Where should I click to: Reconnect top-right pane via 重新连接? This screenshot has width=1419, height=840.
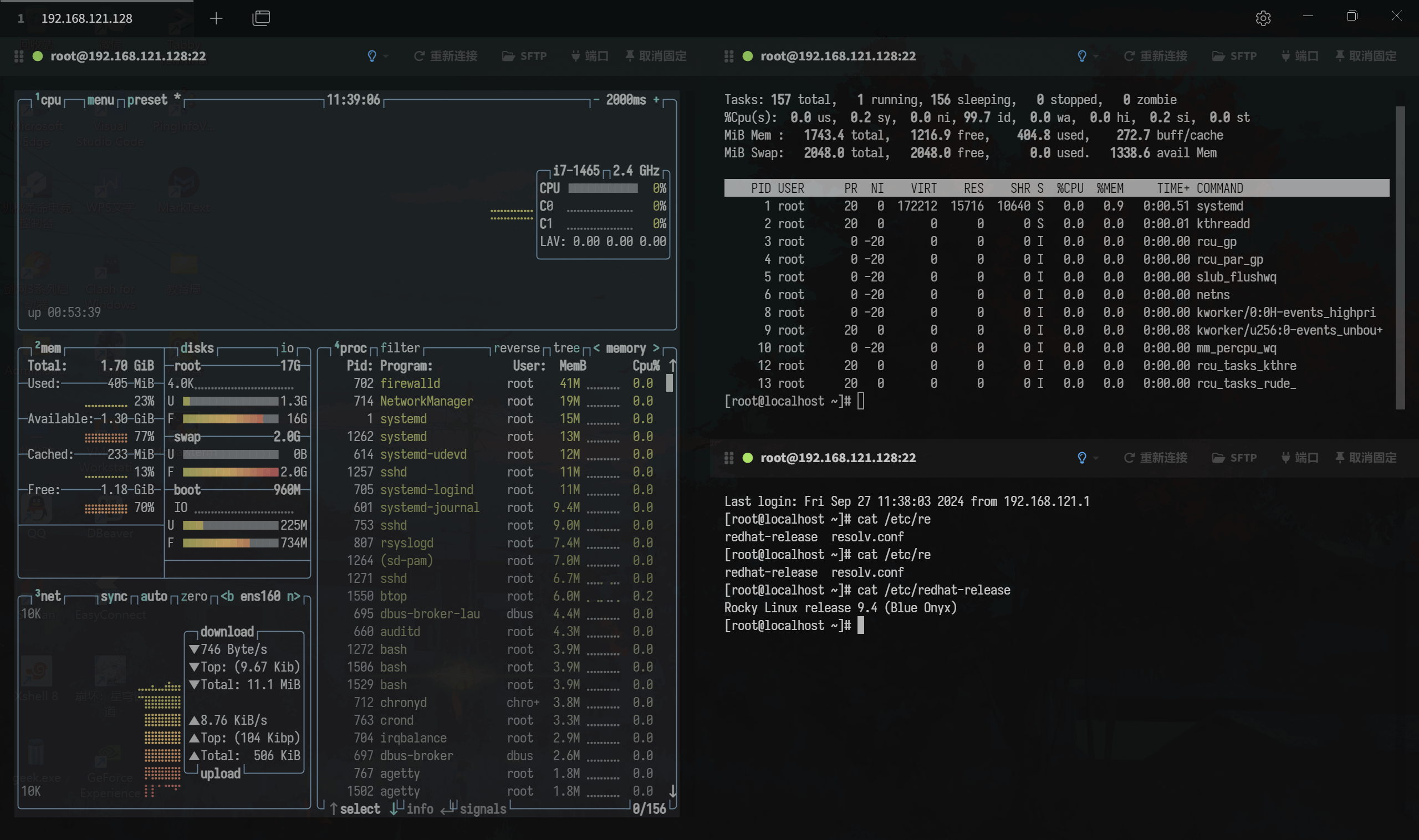point(1155,56)
